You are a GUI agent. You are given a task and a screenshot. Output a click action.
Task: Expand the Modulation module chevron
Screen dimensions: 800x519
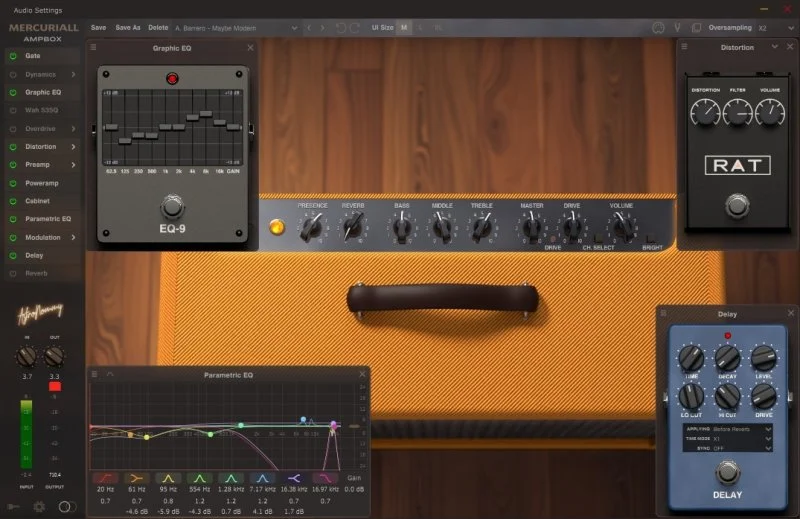(x=73, y=237)
